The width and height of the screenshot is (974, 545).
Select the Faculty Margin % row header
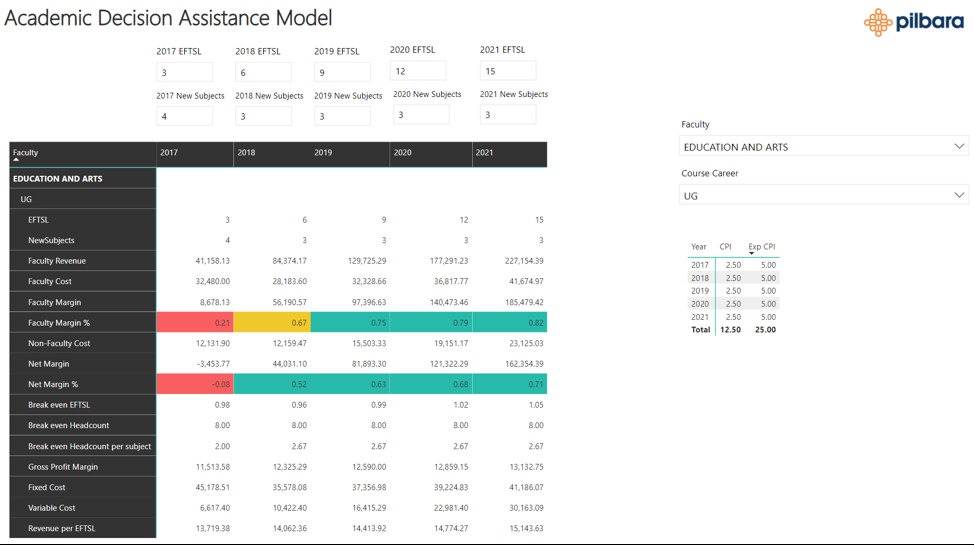point(83,323)
